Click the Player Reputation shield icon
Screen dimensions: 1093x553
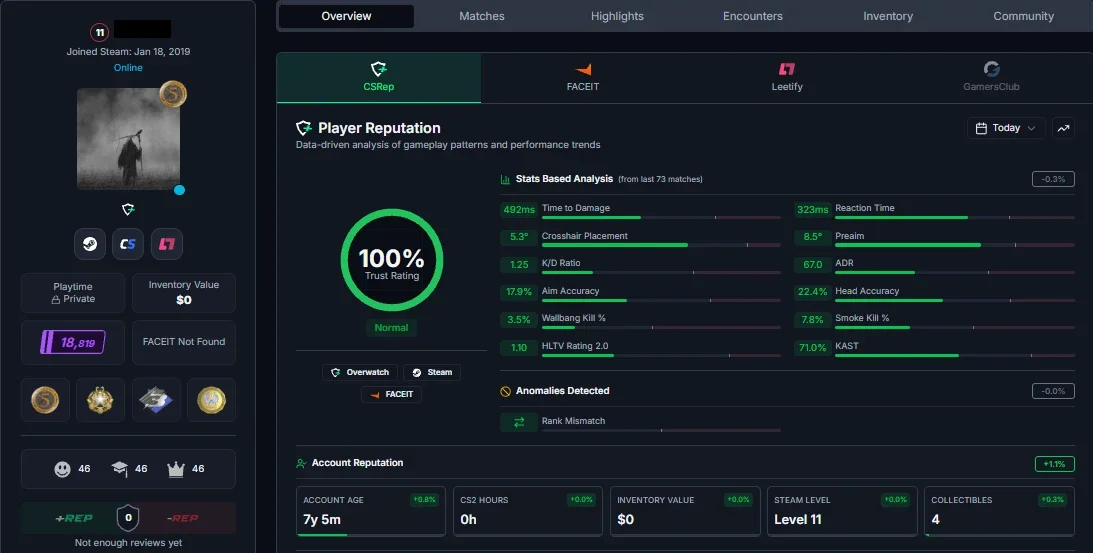click(303, 128)
